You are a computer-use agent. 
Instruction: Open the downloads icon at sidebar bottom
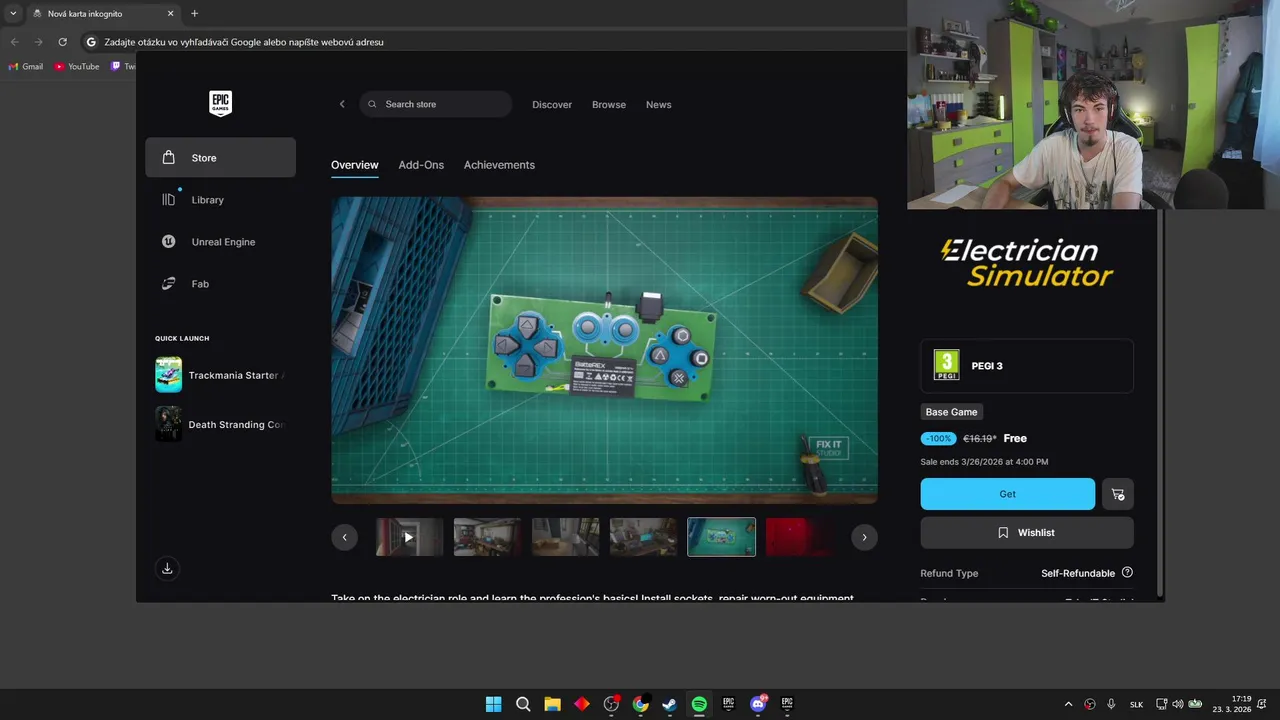167,569
